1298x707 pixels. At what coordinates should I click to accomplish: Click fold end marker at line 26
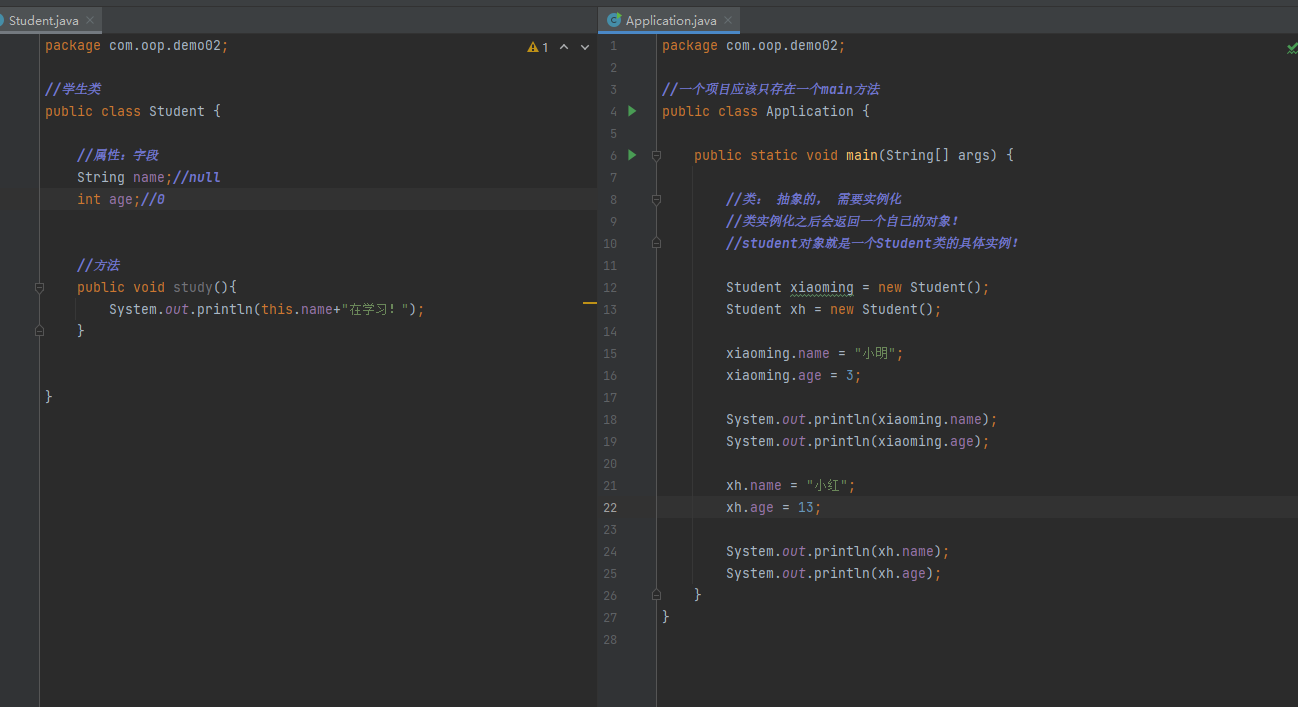pyautogui.click(x=656, y=594)
